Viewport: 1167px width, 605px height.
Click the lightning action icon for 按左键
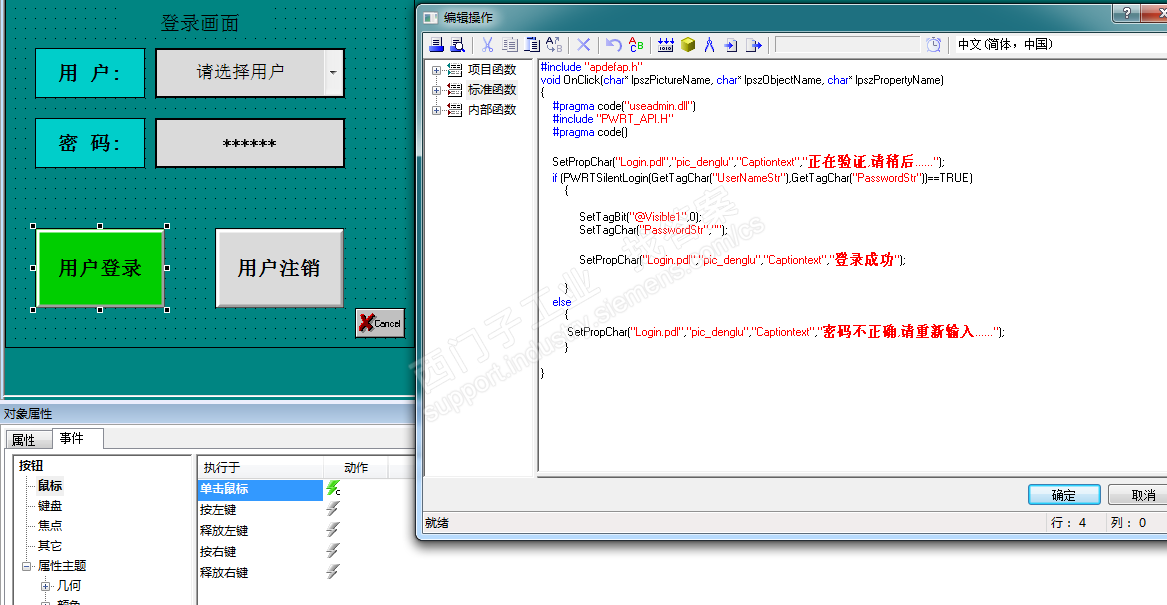coord(333,509)
